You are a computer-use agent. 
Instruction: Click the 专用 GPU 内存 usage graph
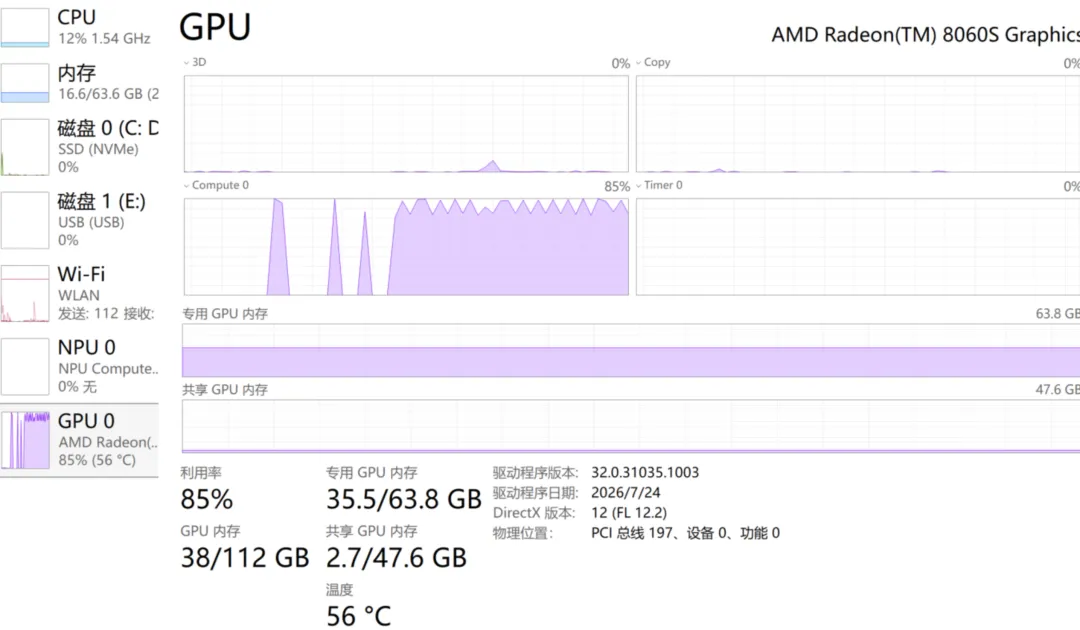631,350
